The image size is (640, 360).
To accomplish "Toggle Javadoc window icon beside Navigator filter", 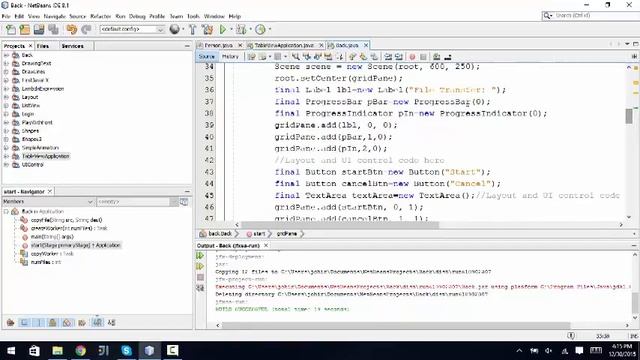I will click(184, 202).
